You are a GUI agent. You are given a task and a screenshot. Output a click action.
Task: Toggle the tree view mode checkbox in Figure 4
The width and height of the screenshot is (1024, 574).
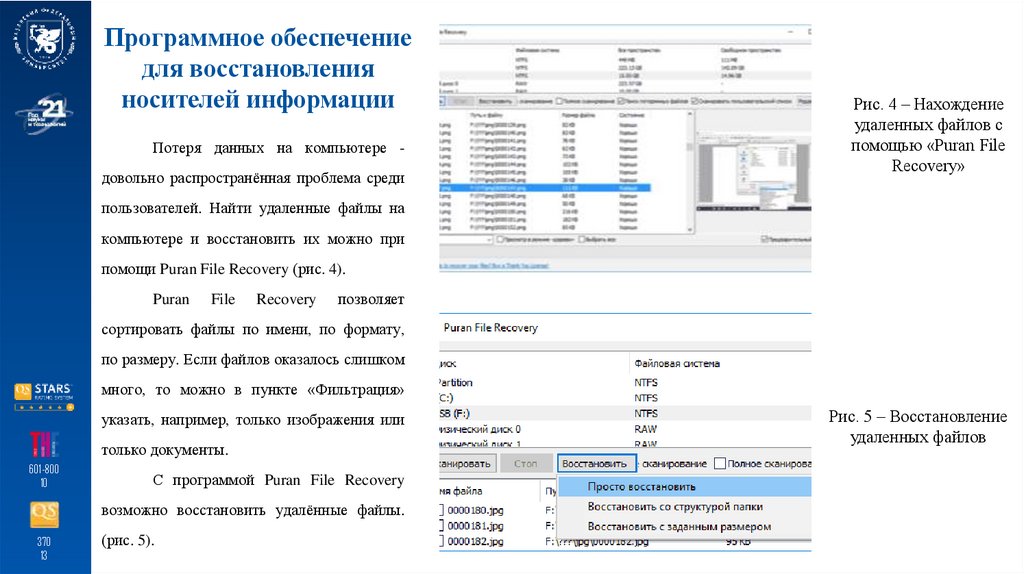coord(501,240)
